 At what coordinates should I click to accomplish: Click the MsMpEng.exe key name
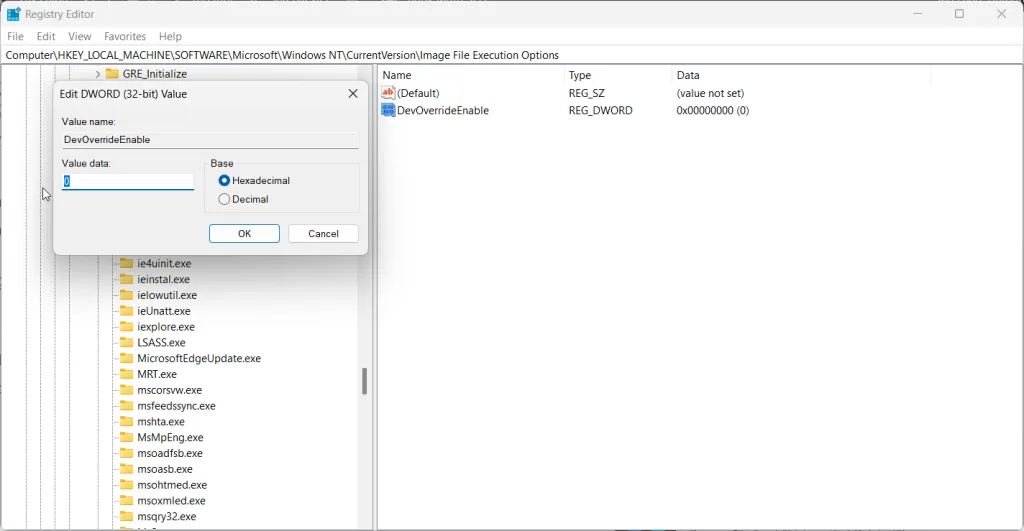170,438
